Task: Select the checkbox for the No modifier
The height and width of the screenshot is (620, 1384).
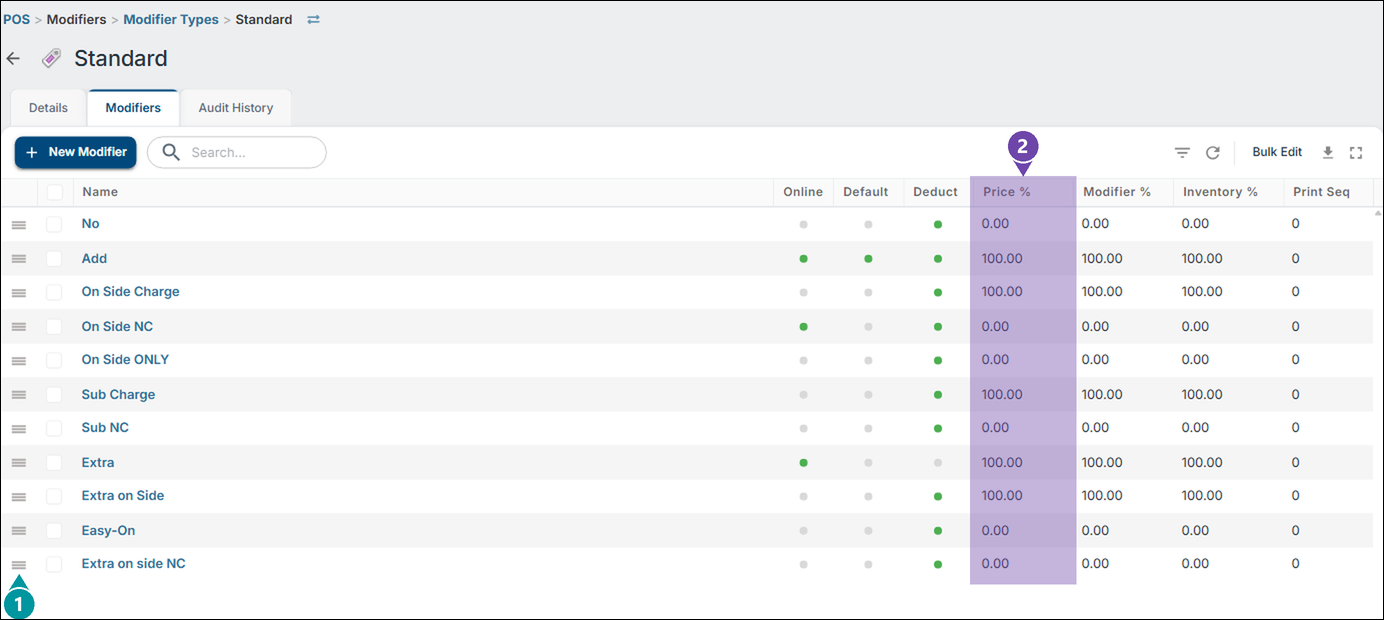Action: click(54, 225)
